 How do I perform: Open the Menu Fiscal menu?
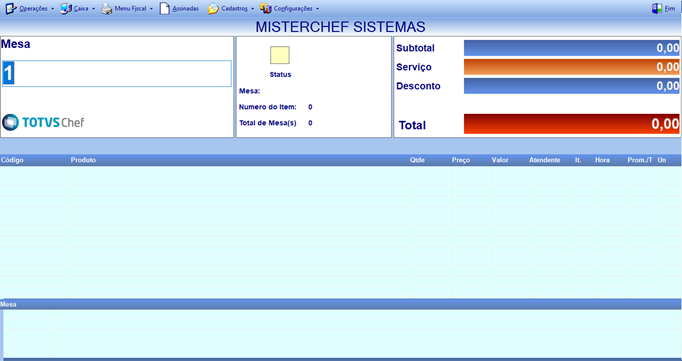pyautogui.click(x=130, y=9)
